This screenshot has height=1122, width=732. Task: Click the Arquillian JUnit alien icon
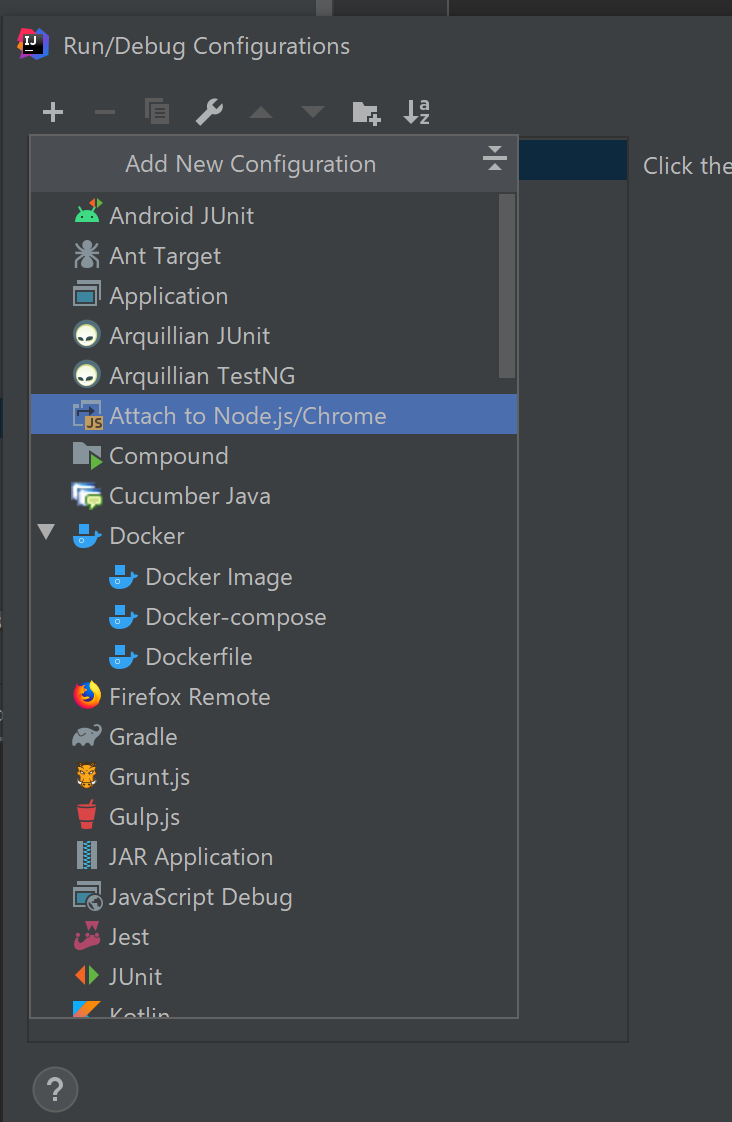coord(87,334)
